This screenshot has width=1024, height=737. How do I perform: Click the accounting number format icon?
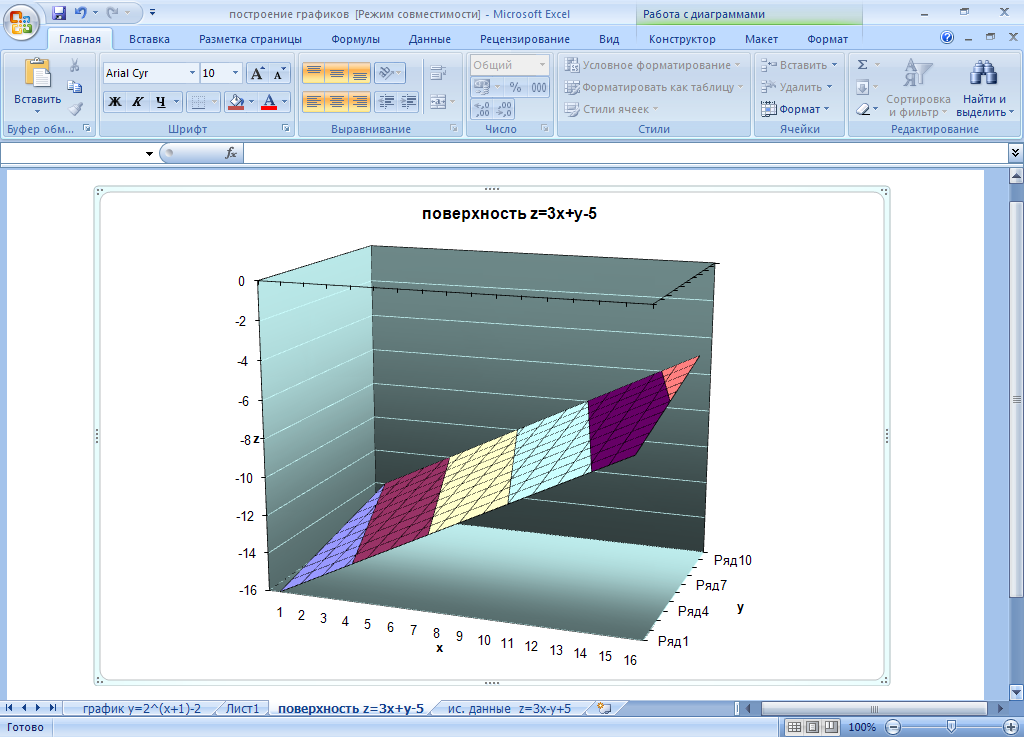pyautogui.click(x=481, y=87)
